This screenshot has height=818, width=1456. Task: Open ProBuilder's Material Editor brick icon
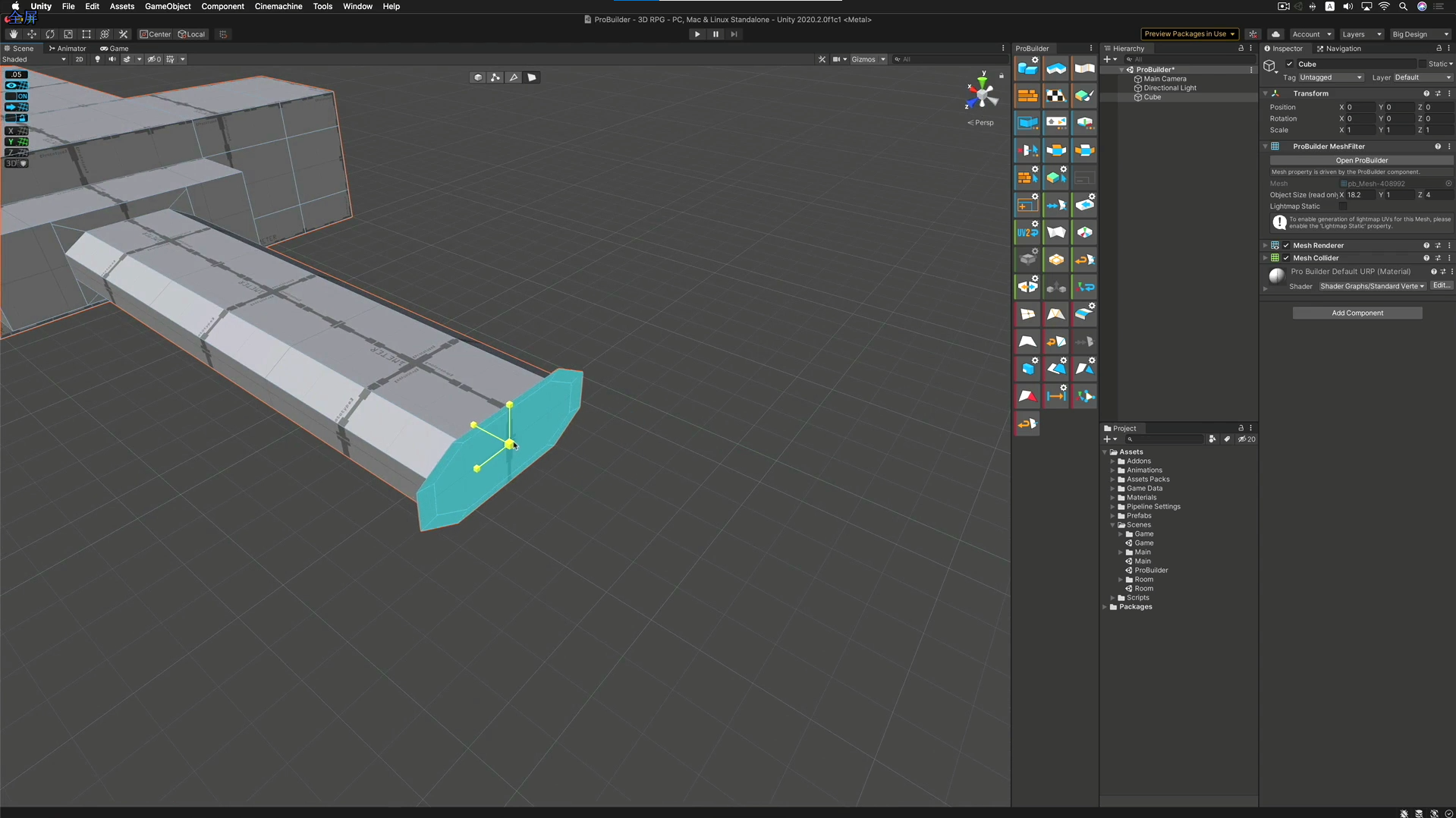[1027, 96]
